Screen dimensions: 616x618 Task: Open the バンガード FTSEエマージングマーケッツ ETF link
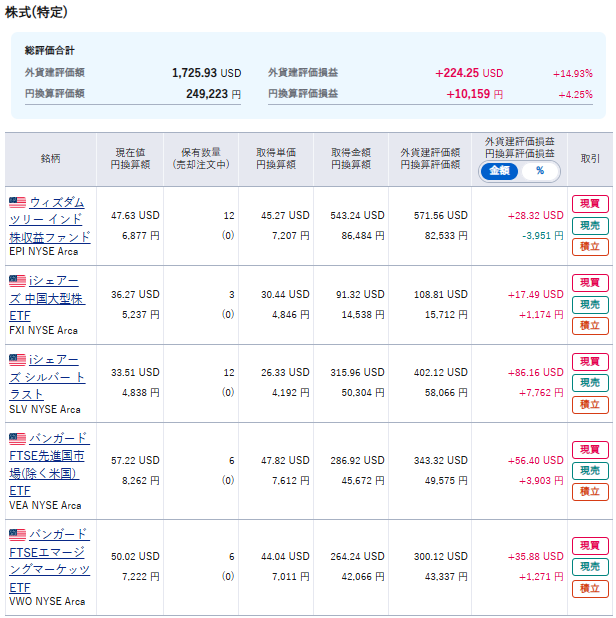(49, 561)
